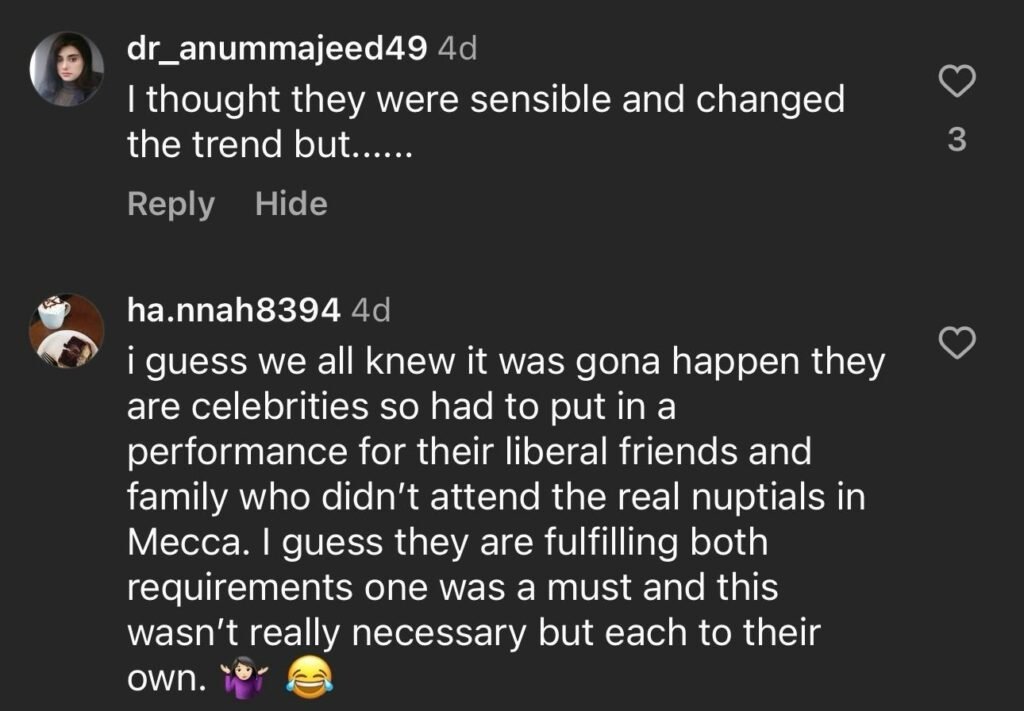Viewport: 1024px width, 711px height.
Task: Click the 4d timestamp beside ha.nnah8394
Action: (370, 311)
